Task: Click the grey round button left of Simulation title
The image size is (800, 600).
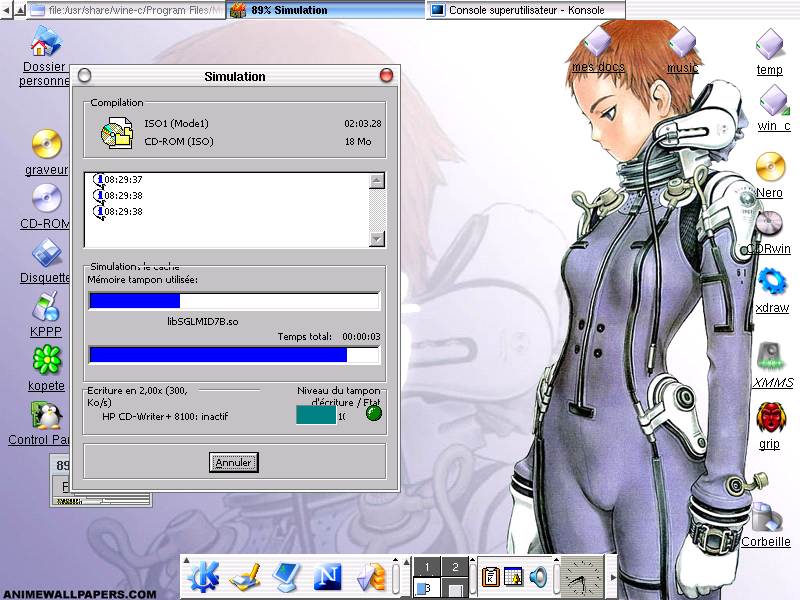Action: coord(85,76)
